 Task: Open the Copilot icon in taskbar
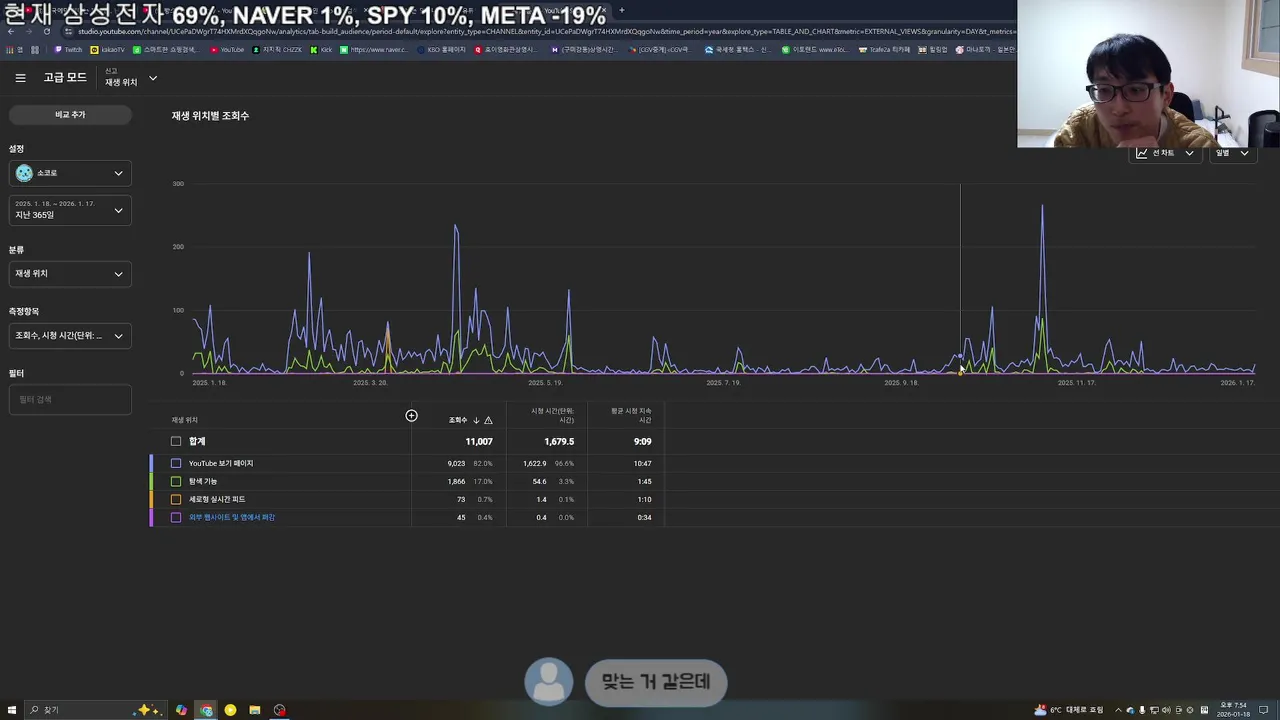[181, 710]
